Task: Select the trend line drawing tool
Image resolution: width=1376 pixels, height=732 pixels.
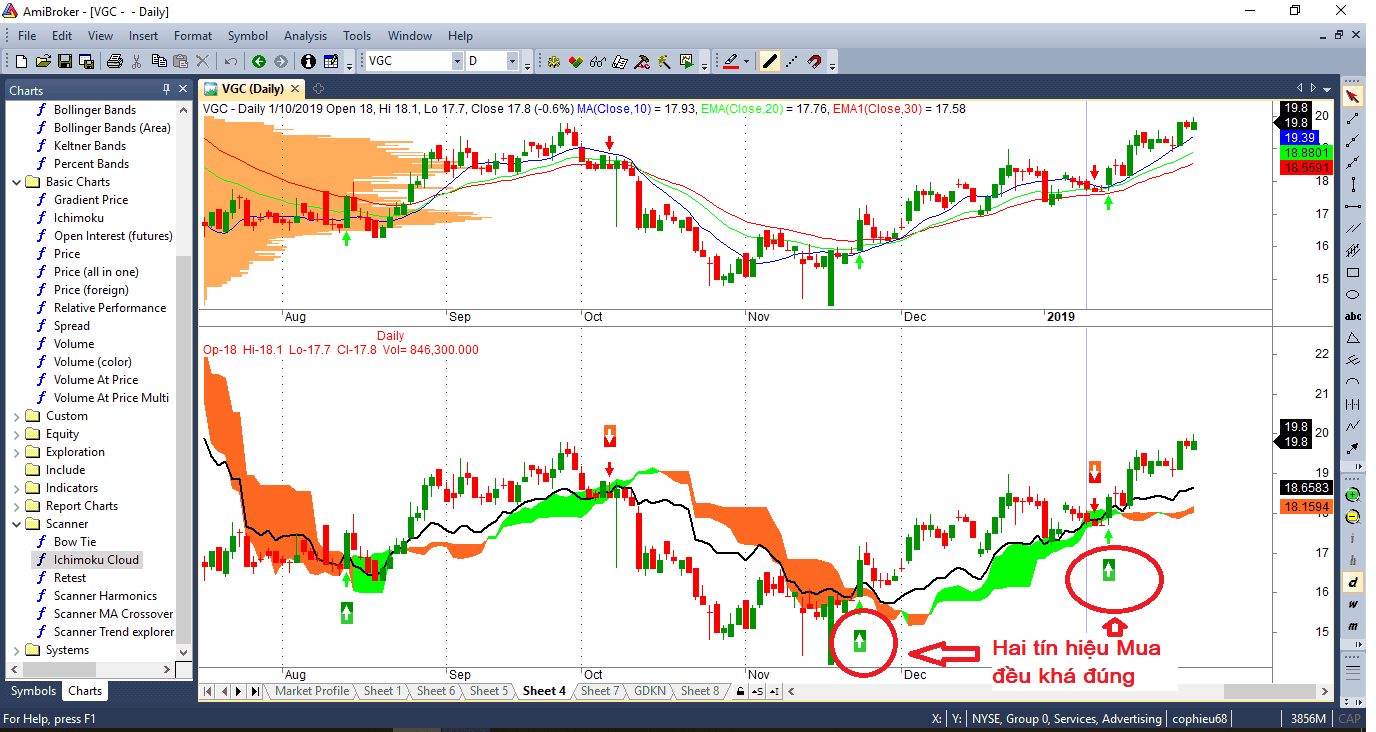Action: click(x=1353, y=118)
